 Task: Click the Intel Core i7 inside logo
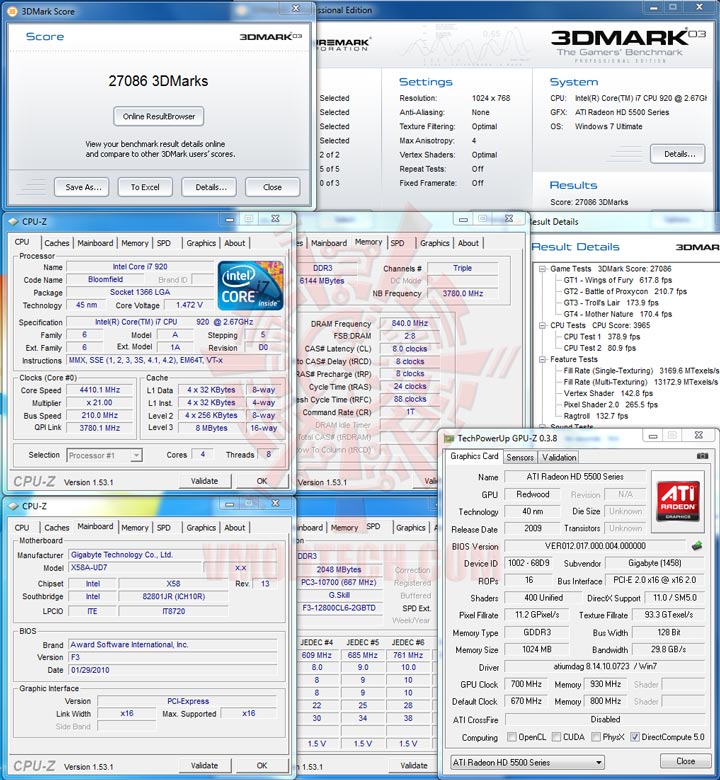251,285
